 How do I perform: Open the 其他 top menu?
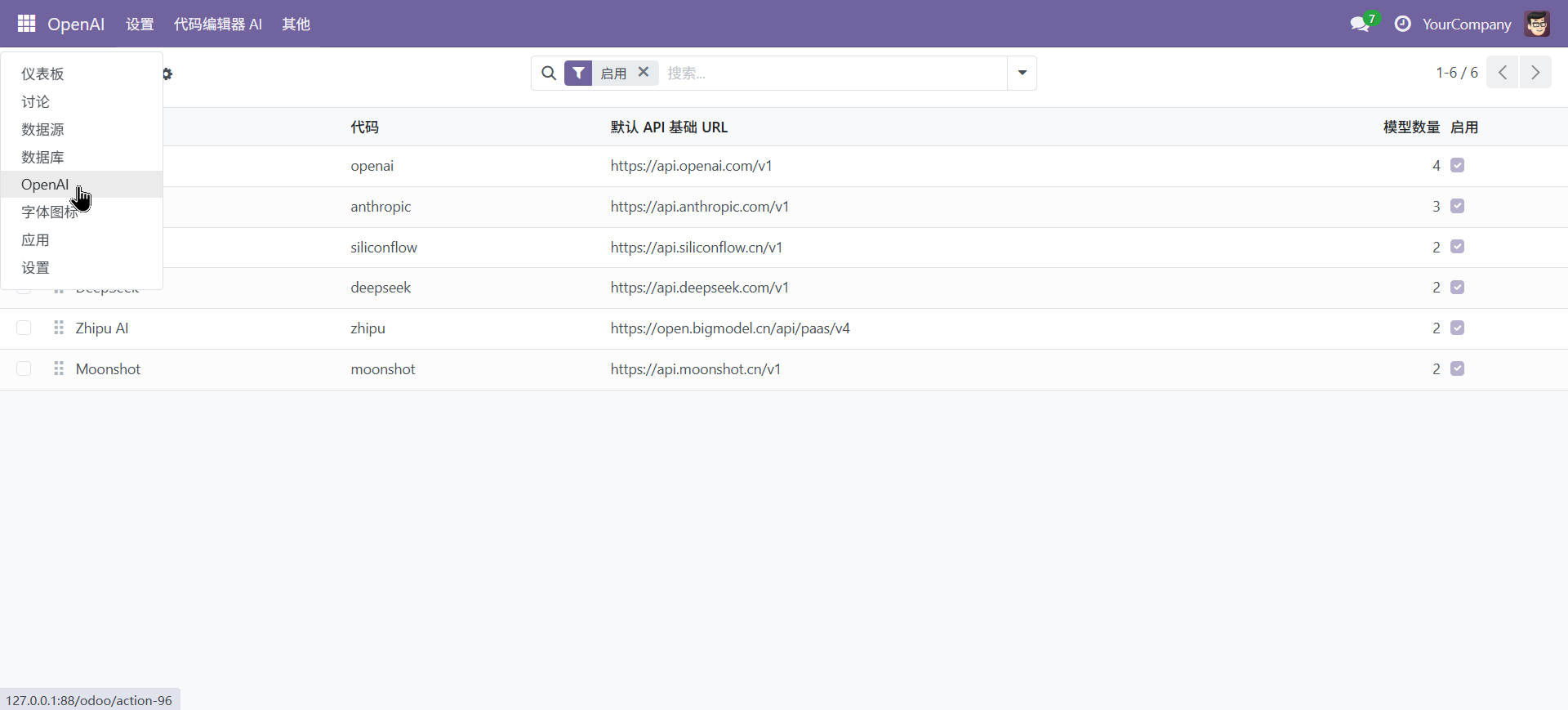pyautogui.click(x=296, y=25)
